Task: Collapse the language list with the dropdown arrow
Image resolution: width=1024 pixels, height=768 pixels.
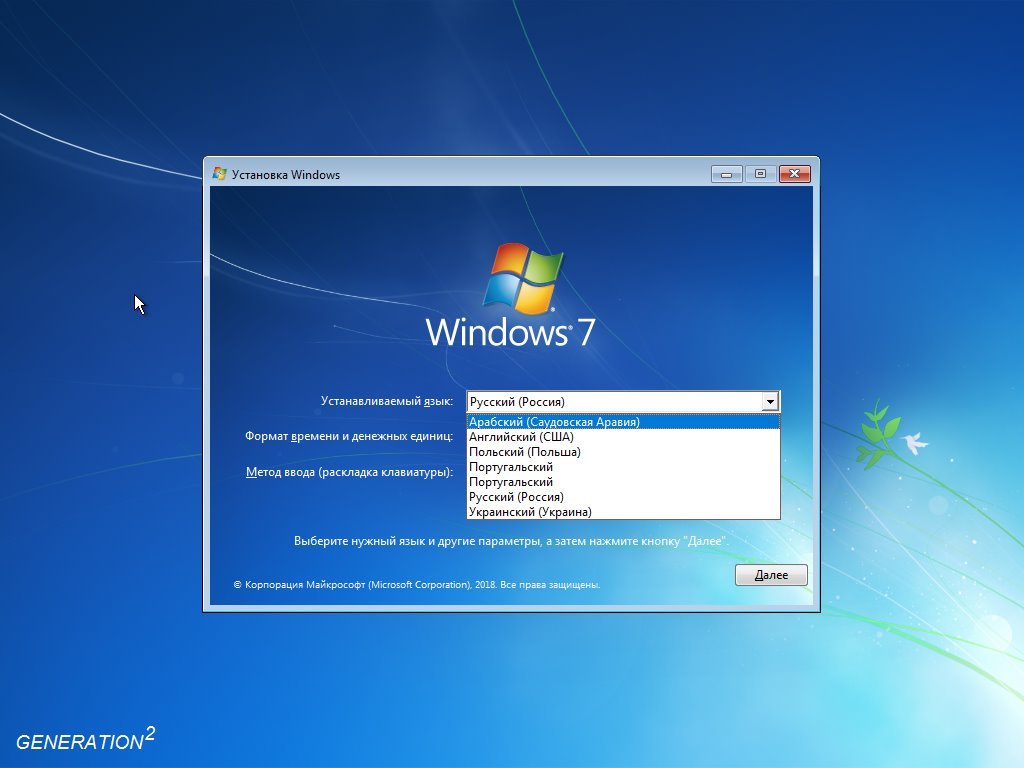Action: coord(770,402)
